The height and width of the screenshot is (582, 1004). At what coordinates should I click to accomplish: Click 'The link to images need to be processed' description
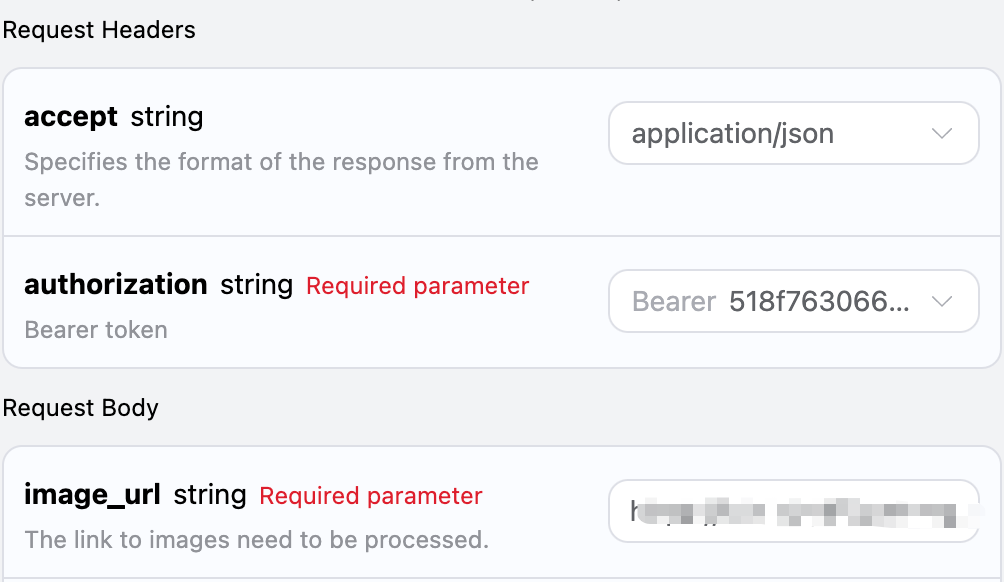tap(256, 540)
